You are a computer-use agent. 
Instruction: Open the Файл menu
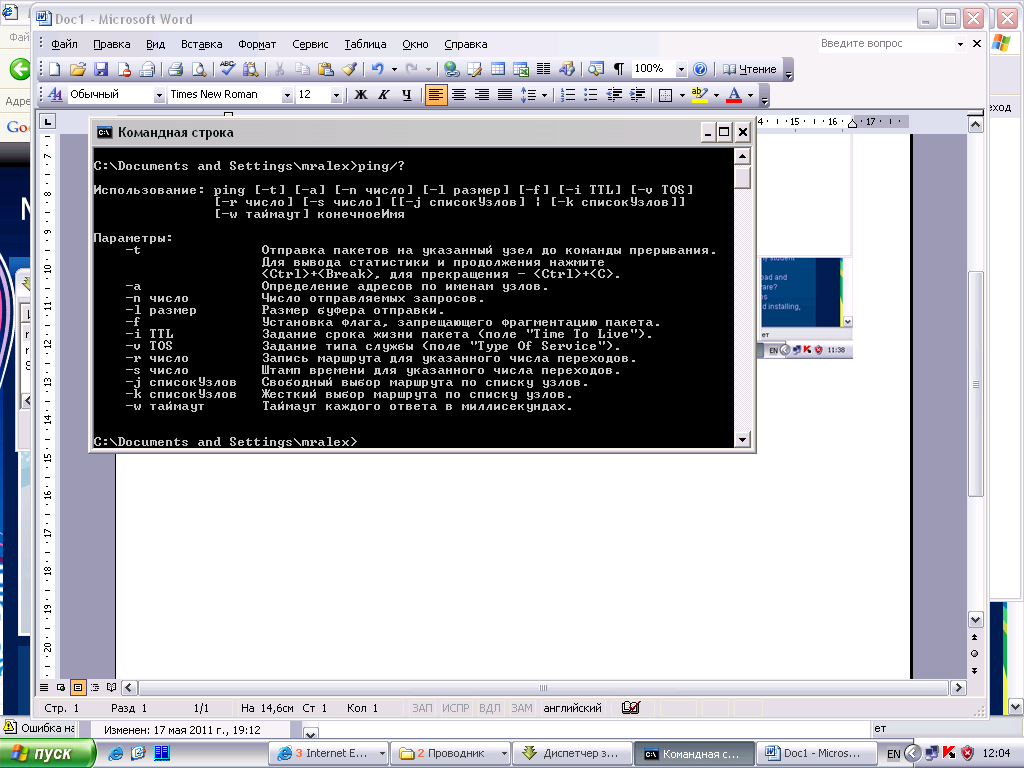pos(64,44)
